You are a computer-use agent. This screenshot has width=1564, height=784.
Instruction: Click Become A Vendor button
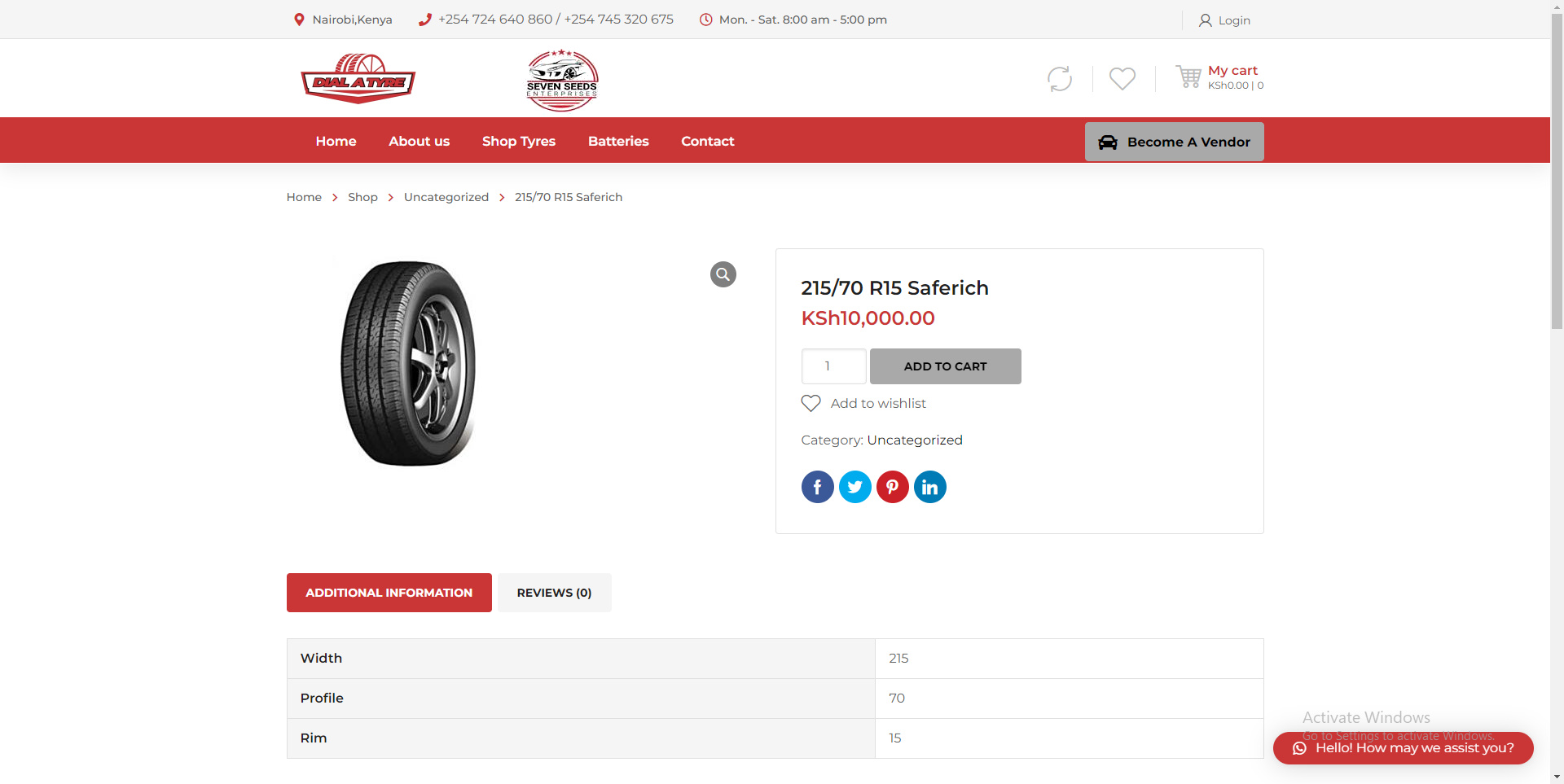(1175, 142)
